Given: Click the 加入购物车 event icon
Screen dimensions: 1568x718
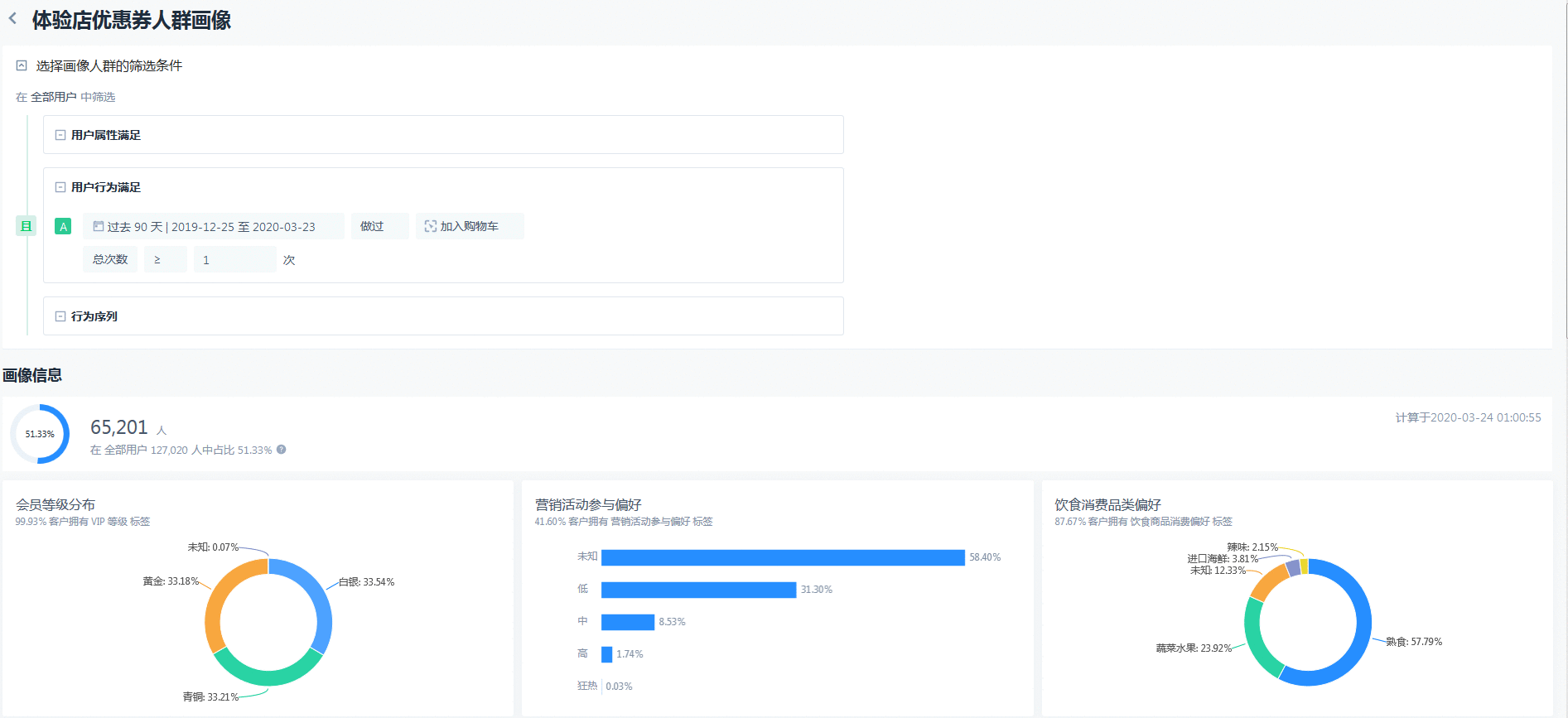Looking at the screenshot, I should (431, 226).
